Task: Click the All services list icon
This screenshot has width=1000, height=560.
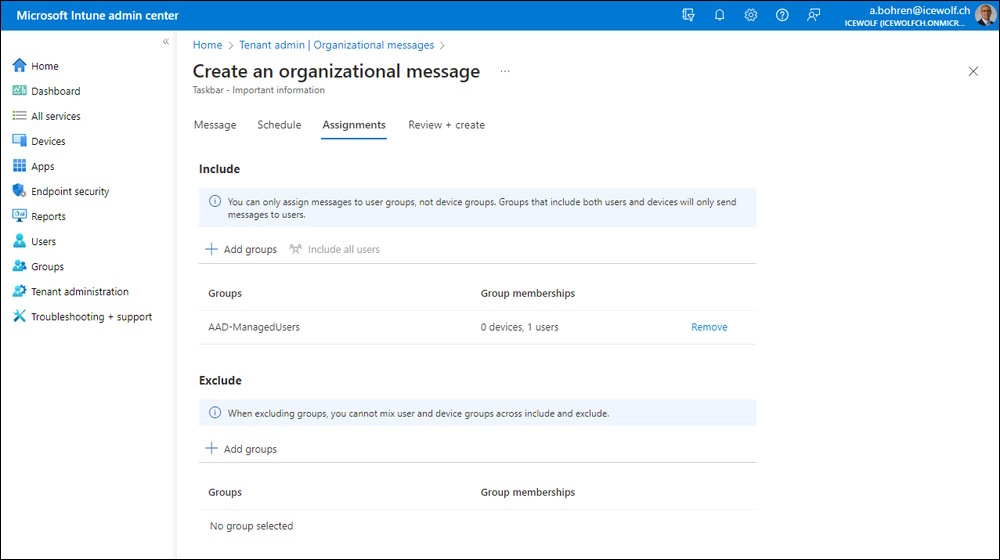Action: coord(20,115)
